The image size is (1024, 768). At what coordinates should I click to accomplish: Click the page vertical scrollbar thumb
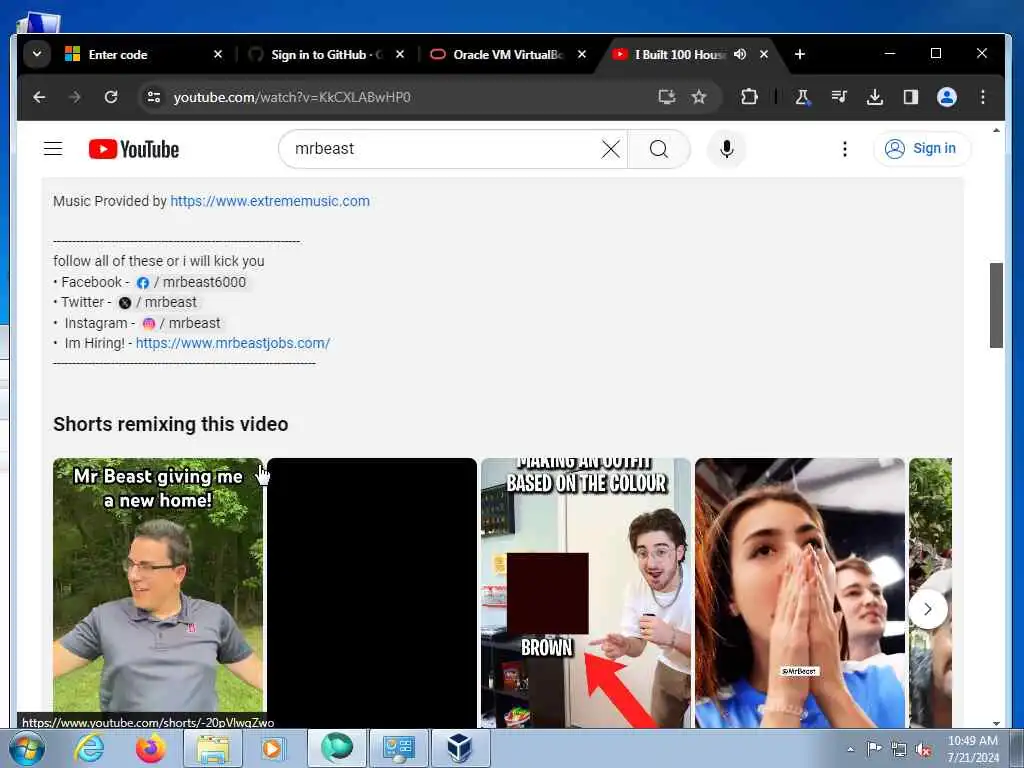996,305
